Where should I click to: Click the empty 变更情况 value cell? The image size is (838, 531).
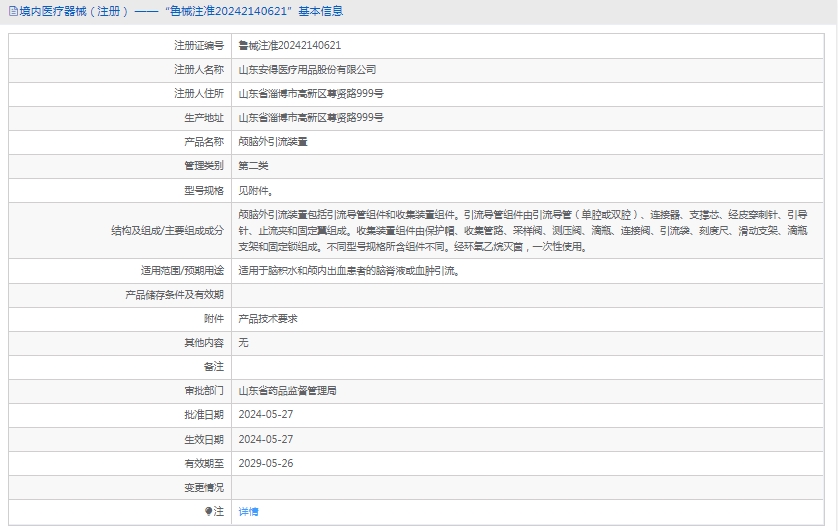click(x=530, y=487)
